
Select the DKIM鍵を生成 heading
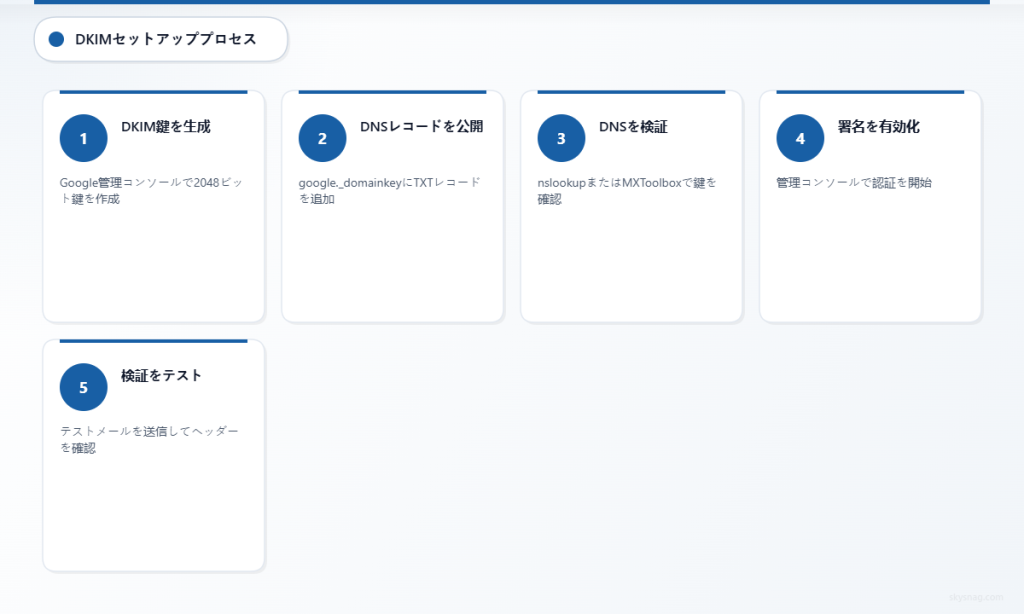166,127
